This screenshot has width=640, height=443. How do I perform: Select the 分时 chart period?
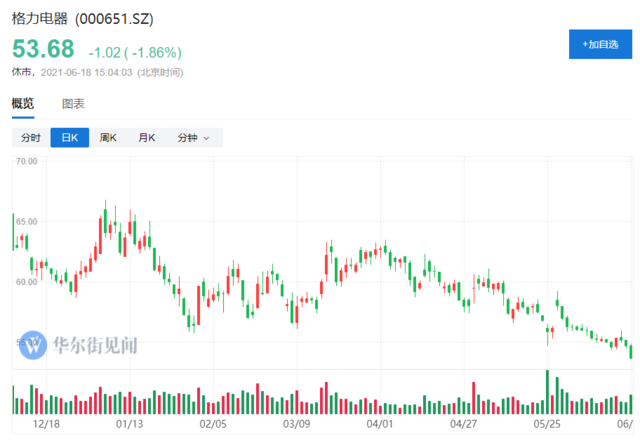point(30,138)
